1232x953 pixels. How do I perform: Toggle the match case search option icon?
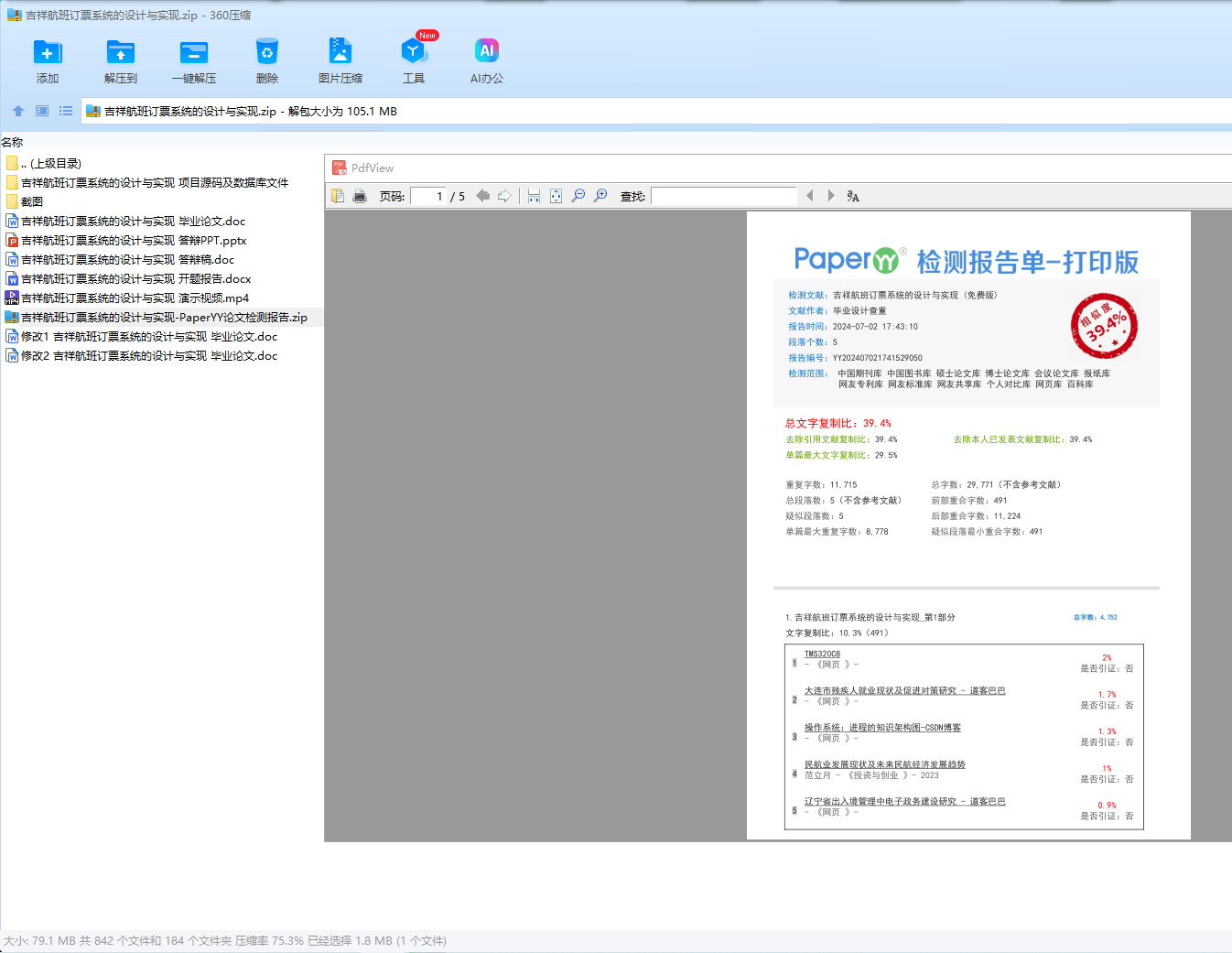tap(853, 196)
